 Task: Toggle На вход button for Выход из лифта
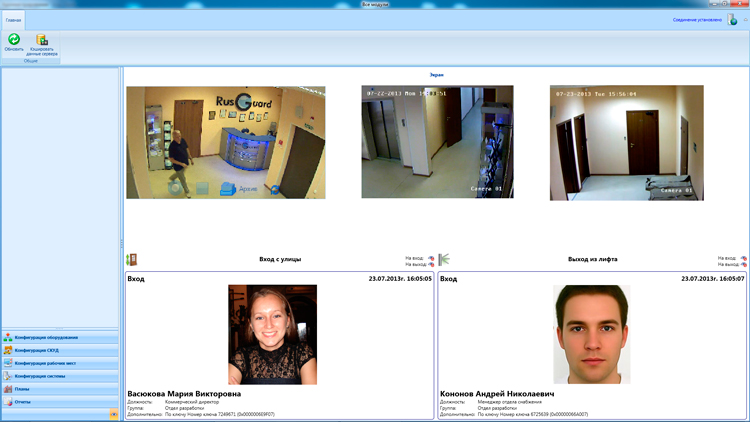point(743,258)
